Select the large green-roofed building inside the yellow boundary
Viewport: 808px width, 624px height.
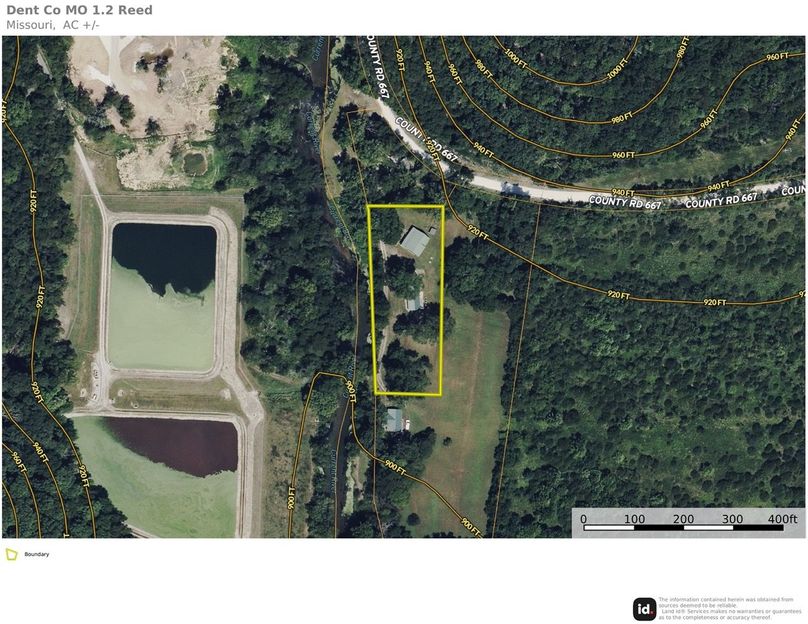coord(415,241)
